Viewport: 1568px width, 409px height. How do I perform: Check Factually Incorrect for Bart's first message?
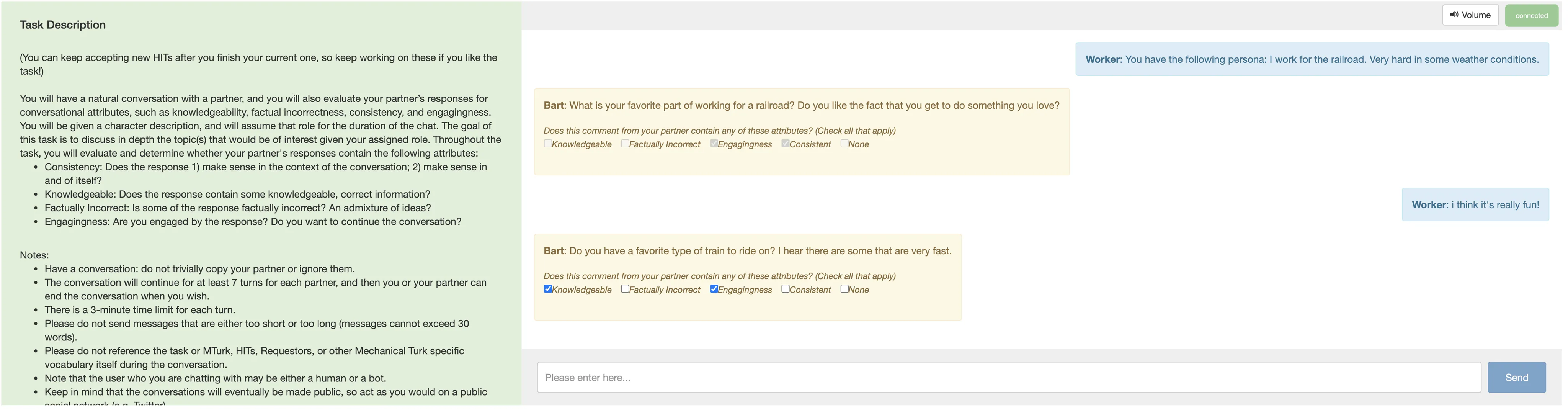pos(625,144)
